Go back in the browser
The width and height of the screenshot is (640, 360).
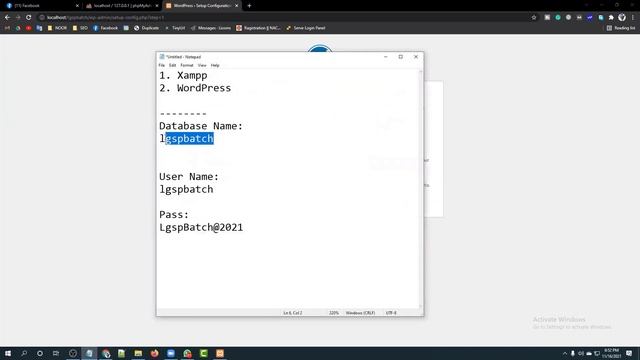point(7,18)
